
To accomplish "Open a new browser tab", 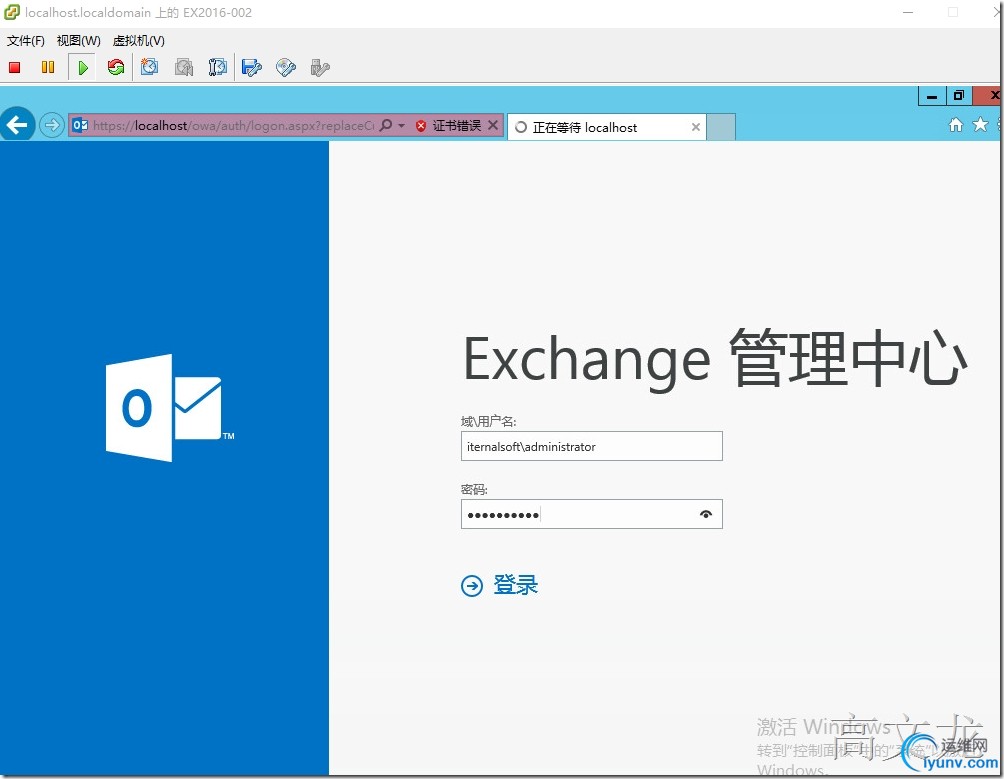I will [721, 127].
